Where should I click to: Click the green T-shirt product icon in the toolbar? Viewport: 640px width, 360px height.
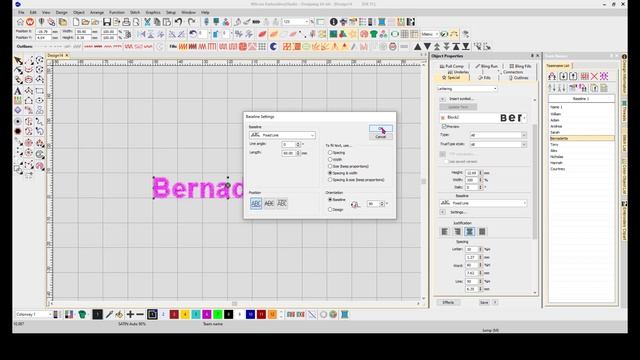pyautogui.click(x=373, y=34)
